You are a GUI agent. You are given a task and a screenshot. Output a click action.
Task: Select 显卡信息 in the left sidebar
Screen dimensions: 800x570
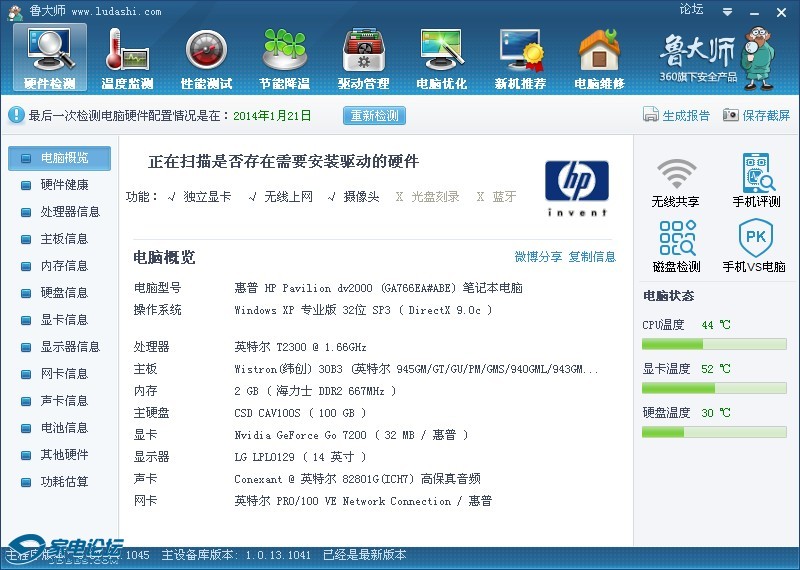tap(63, 320)
